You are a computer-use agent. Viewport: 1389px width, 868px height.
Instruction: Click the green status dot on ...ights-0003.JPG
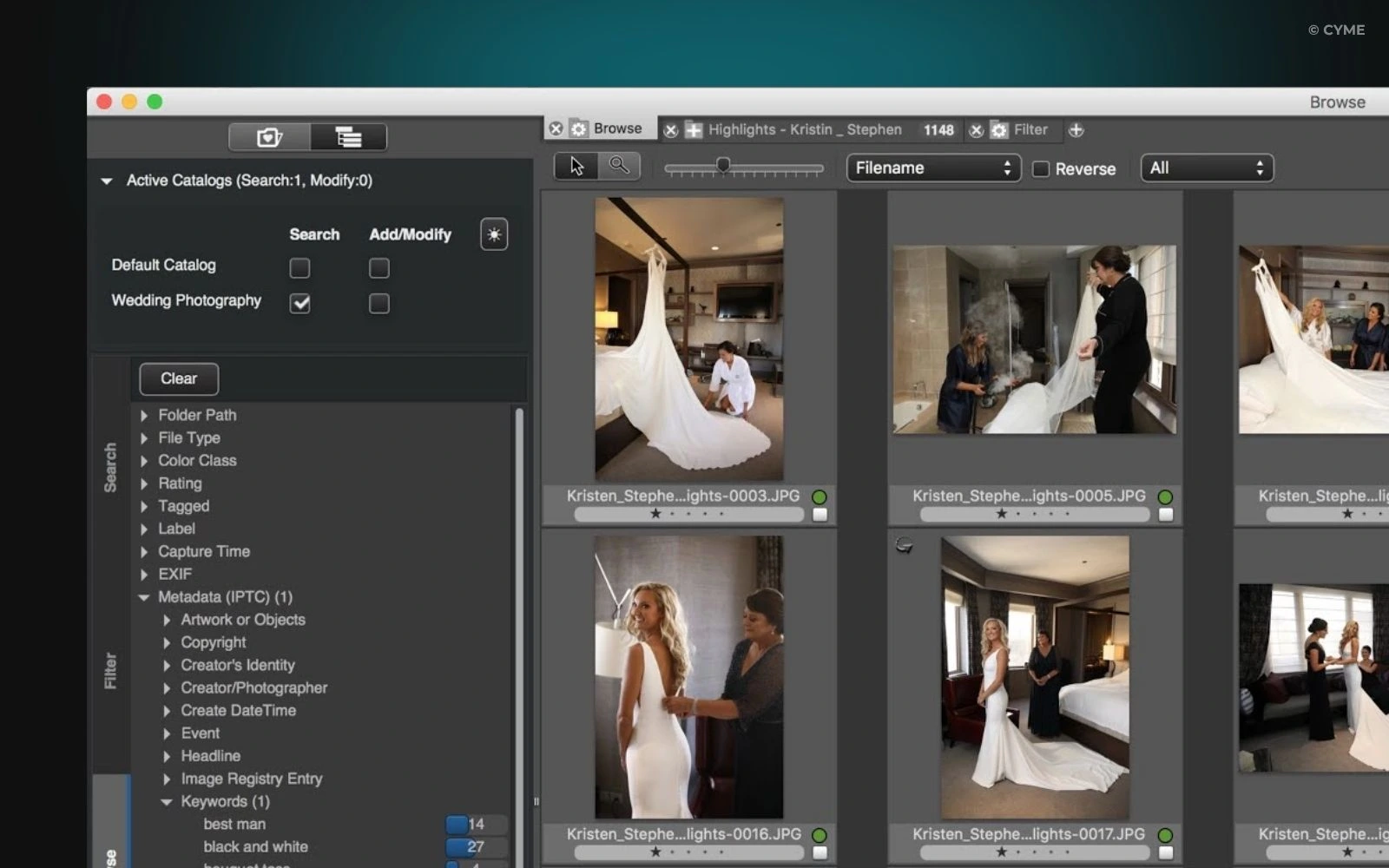819,497
